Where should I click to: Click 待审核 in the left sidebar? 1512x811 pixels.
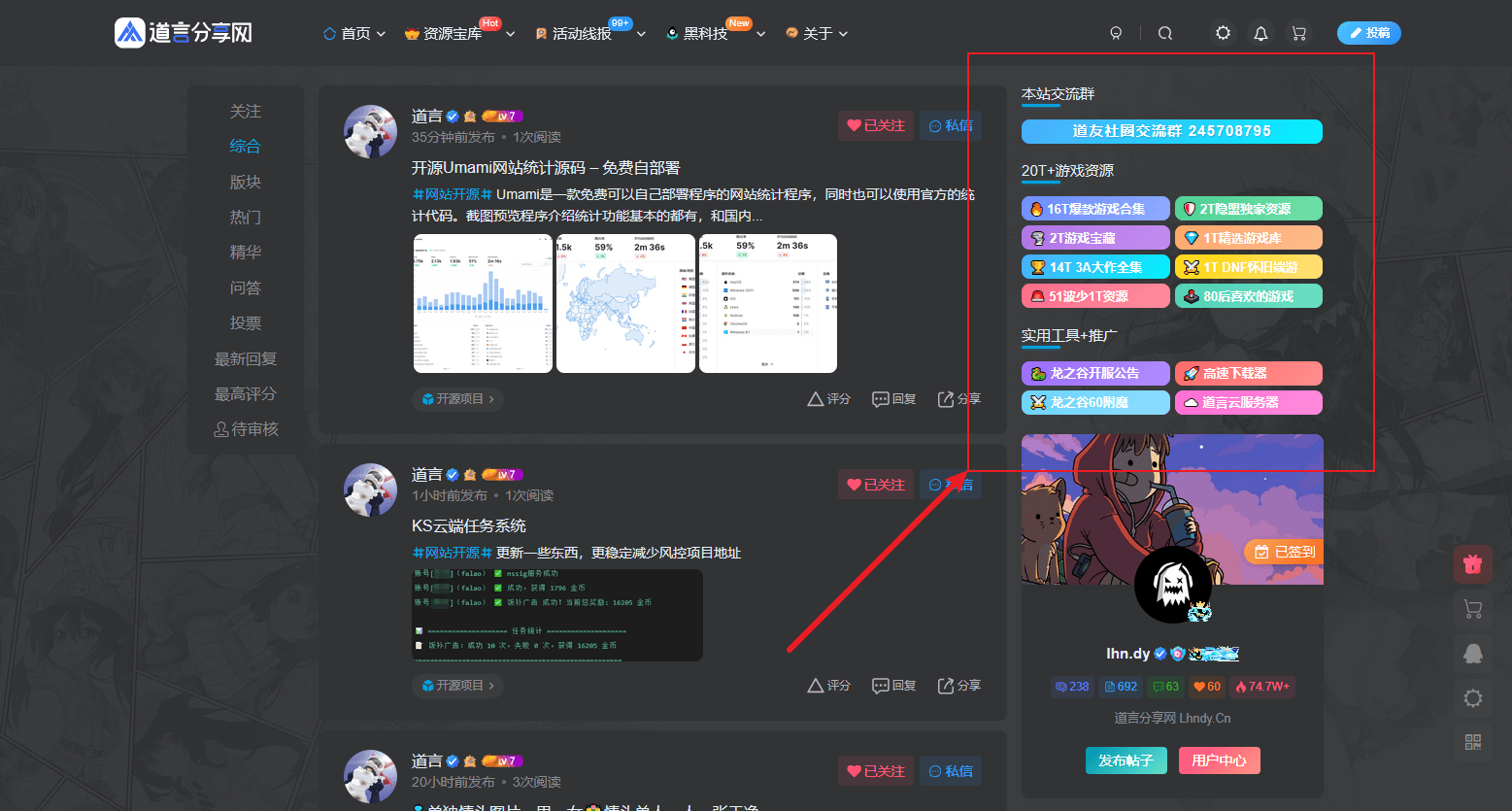point(246,428)
